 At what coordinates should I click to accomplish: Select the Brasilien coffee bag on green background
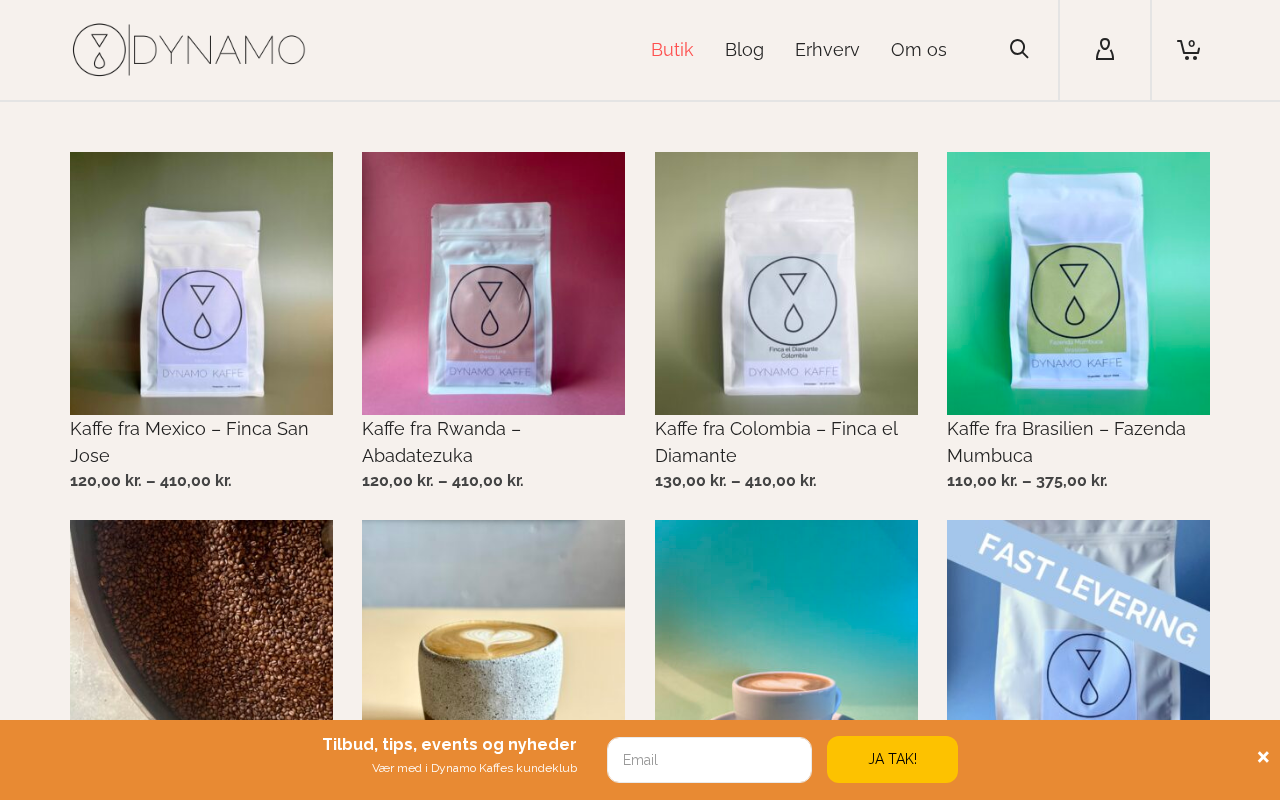pyautogui.click(x=1078, y=283)
